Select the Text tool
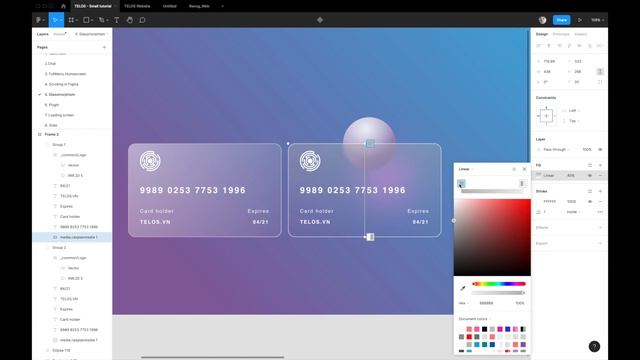The height and width of the screenshot is (360, 640). 117,20
